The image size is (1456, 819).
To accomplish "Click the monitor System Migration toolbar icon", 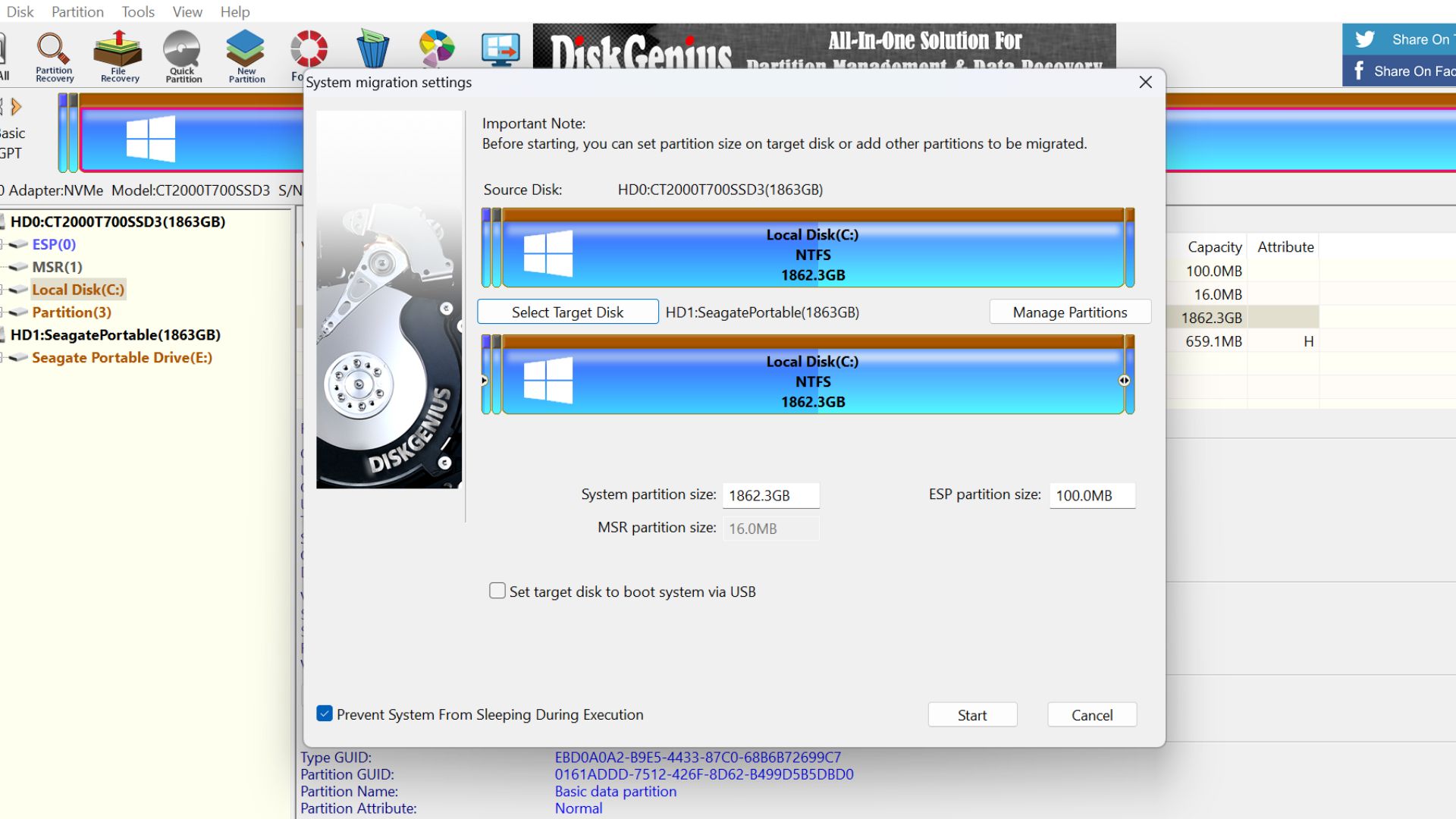I will (x=500, y=48).
